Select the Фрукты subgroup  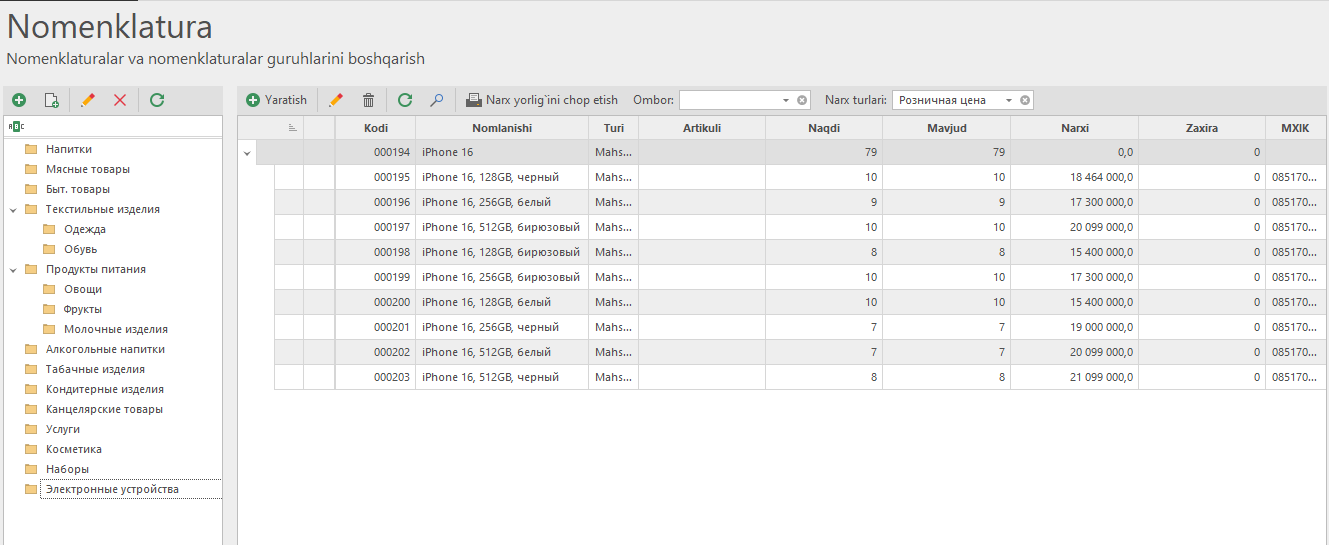coord(83,309)
